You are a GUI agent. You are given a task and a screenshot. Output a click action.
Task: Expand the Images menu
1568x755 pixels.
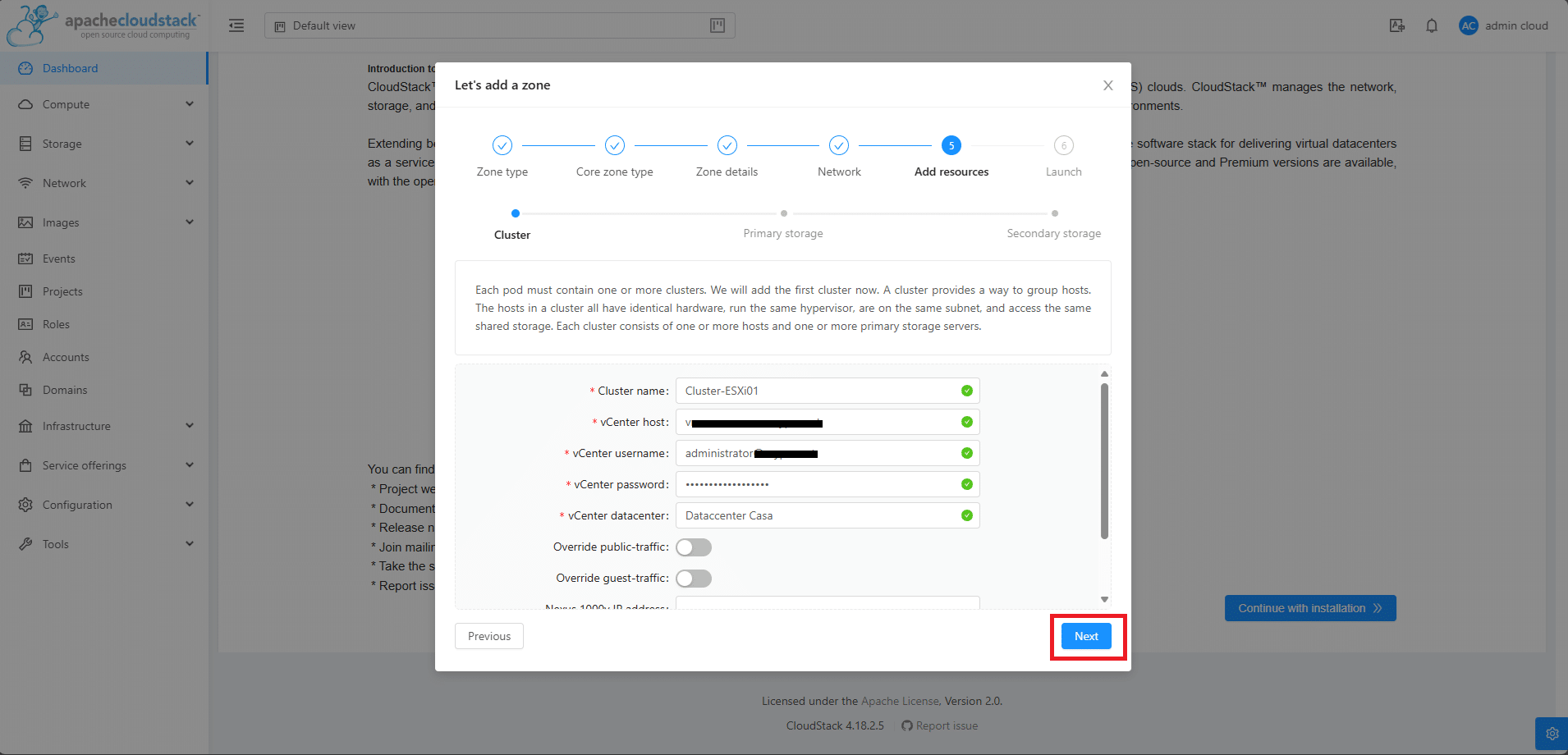point(190,222)
